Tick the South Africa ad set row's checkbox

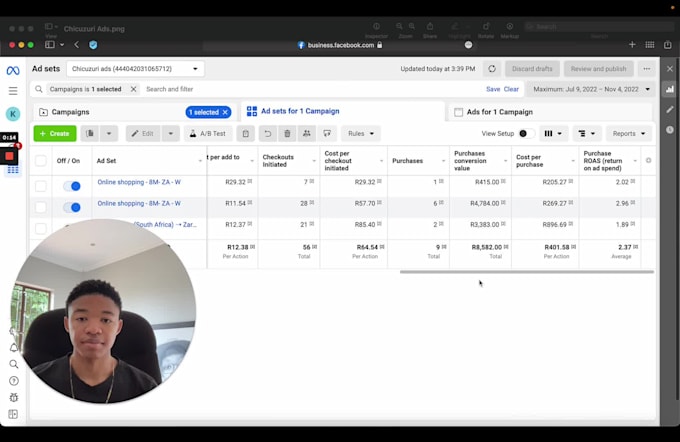(x=41, y=228)
